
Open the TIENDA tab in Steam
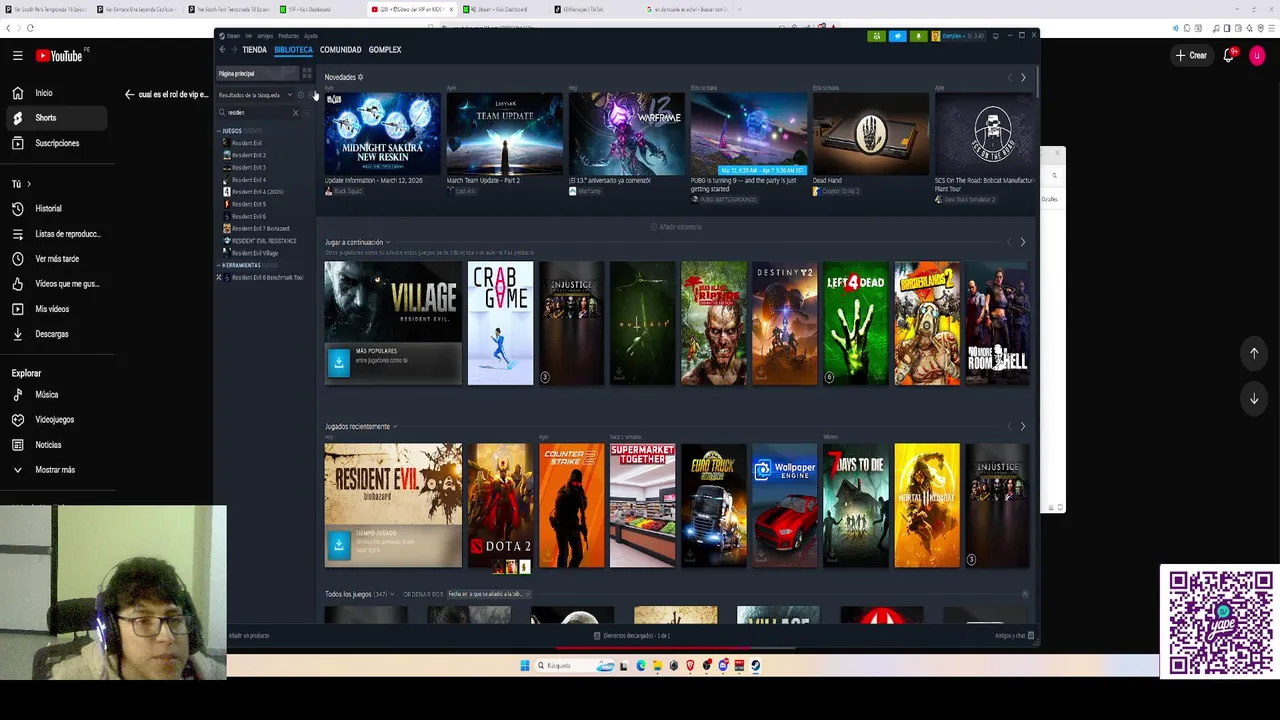tap(254, 49)
